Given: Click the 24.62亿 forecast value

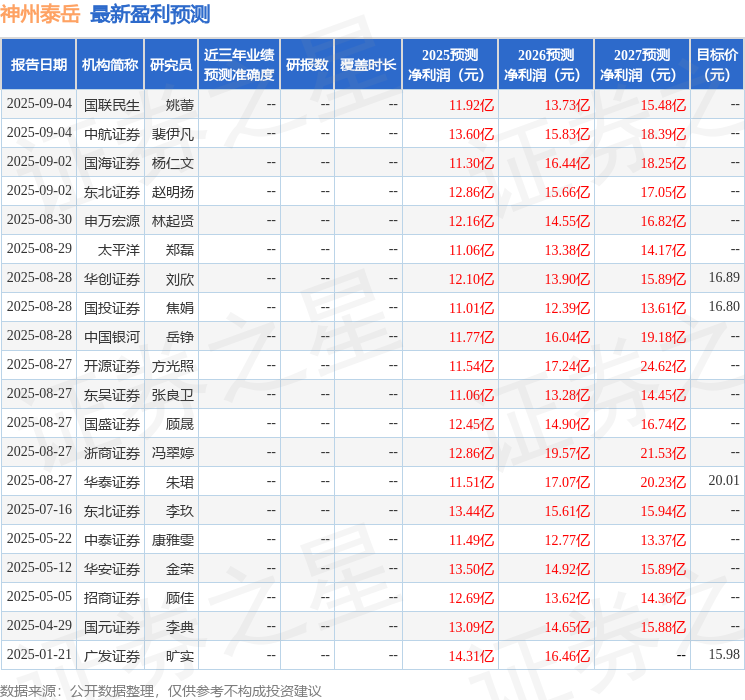Looking at the screenshot, I should [x=663, y=366].
